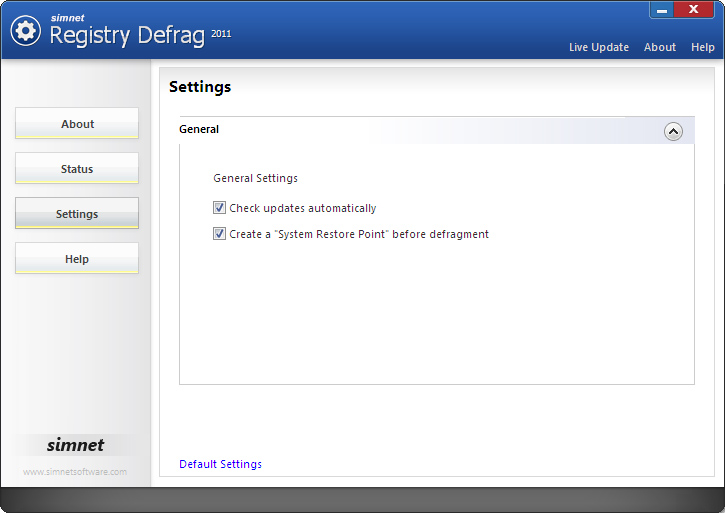The height and width of the screenshot is (513, 725).
Task: Open About in the top-right header
Action: point(660,47)
